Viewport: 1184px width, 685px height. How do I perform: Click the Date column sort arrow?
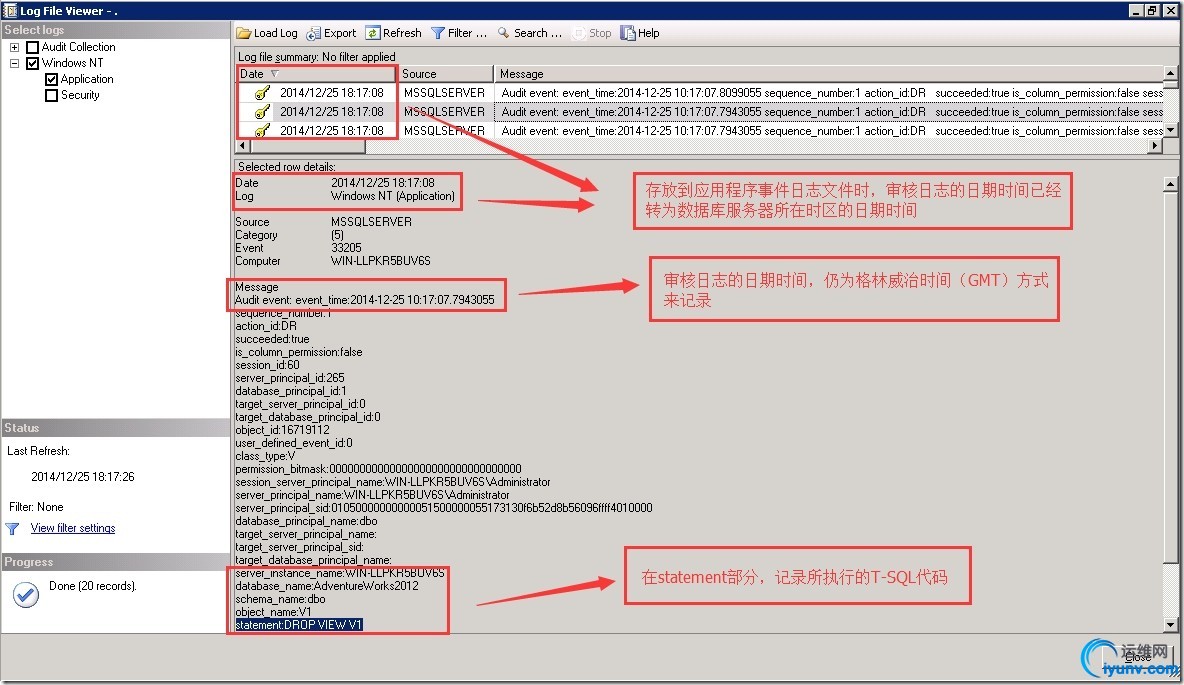[x=275, y=74]
